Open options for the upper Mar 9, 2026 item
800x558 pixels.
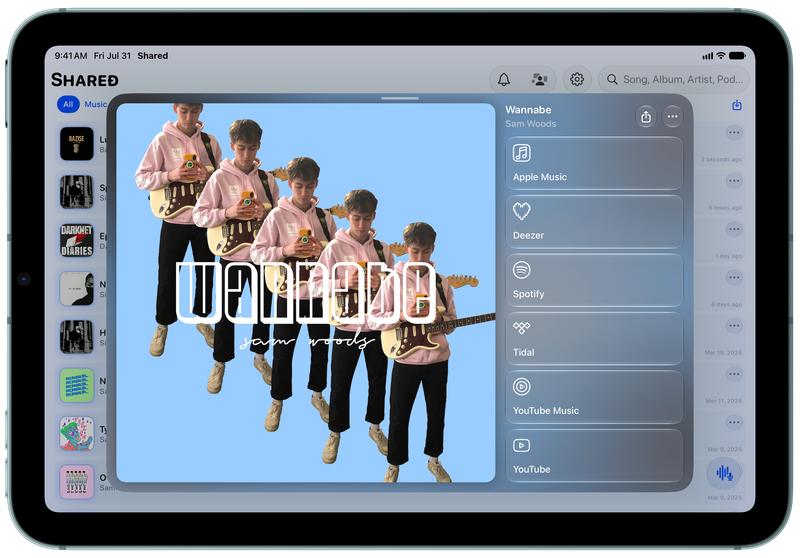click(x=734, y=422)
